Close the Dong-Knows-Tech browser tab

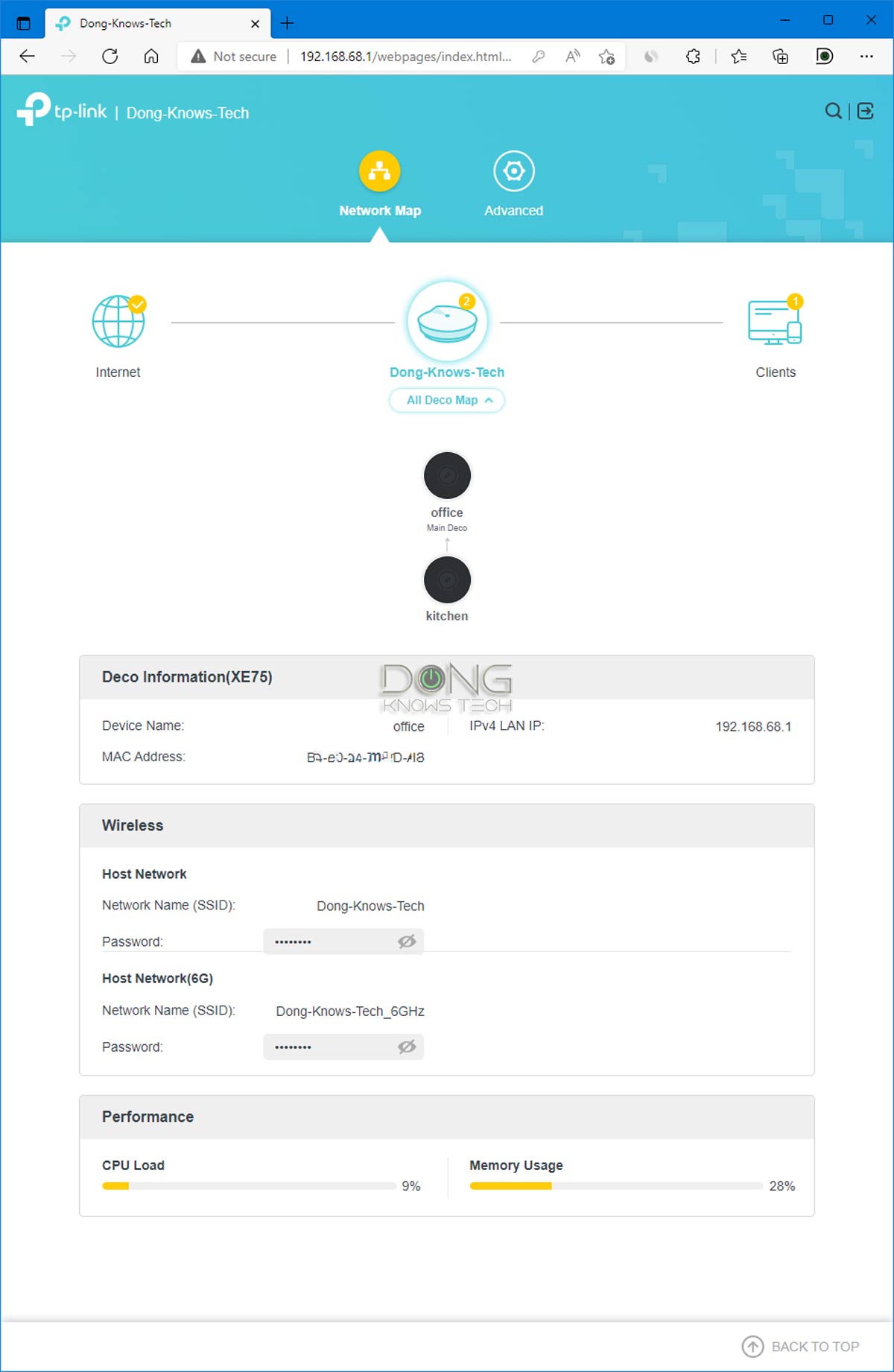[x=255, y=24]
